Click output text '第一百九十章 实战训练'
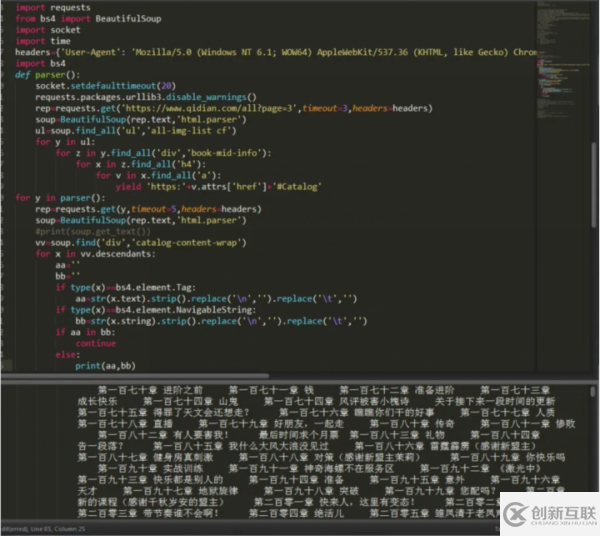This screenshot has height=536, width=600. point(150,469)
